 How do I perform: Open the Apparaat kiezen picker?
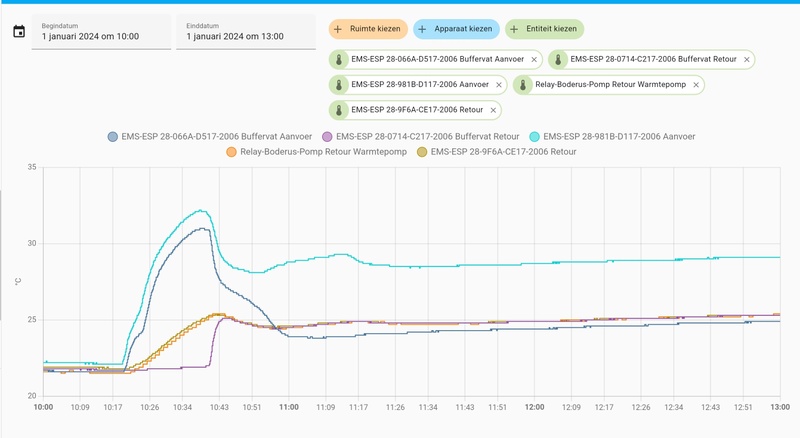click(456, 29)
